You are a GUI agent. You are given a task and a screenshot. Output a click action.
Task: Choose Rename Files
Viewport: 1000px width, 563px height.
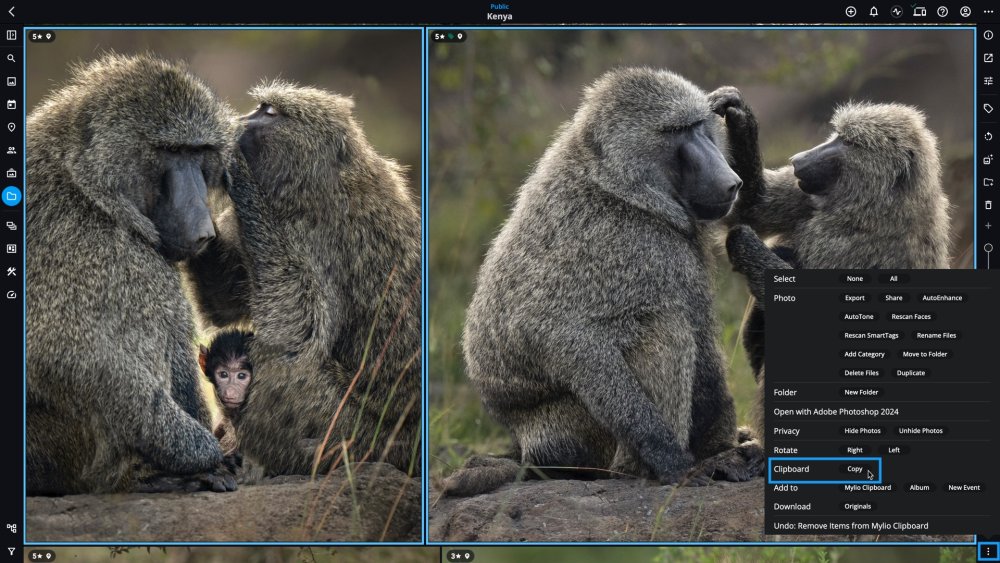click(x=936, y=335)
